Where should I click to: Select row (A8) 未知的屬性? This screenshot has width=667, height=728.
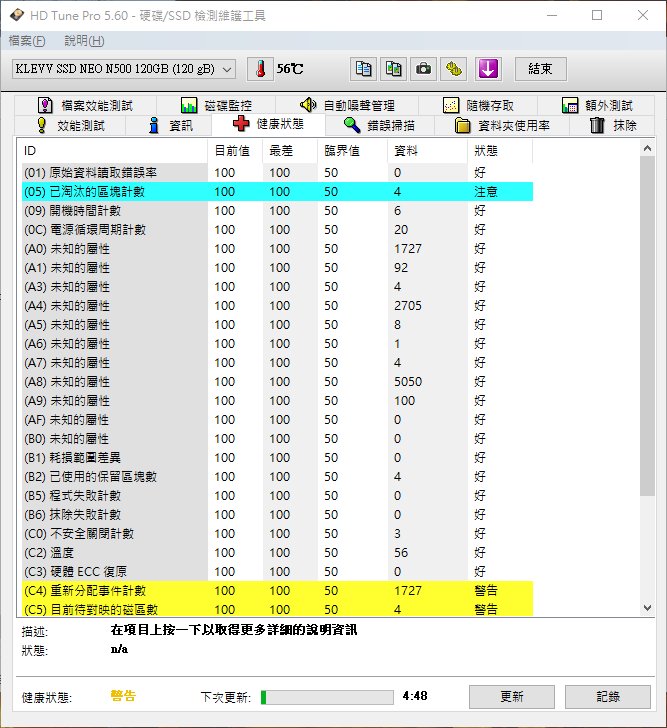point(278,382)
